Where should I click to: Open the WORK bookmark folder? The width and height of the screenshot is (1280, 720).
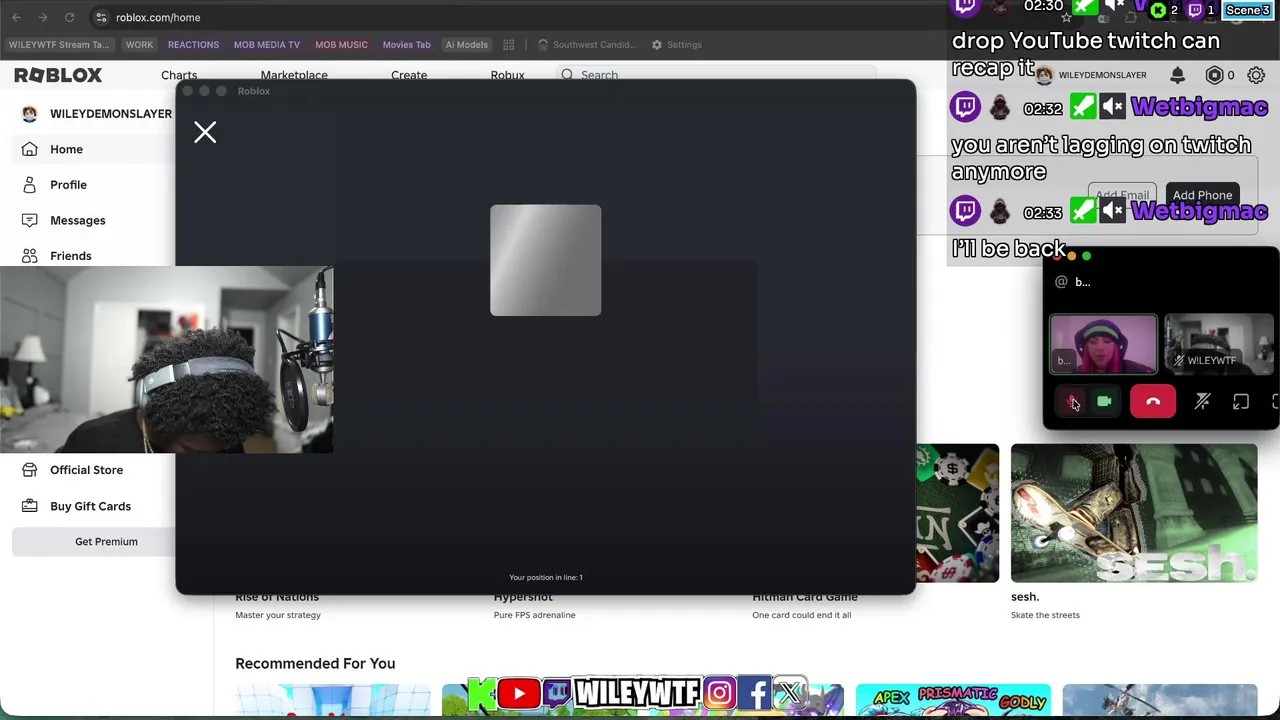tap(139, 44)
